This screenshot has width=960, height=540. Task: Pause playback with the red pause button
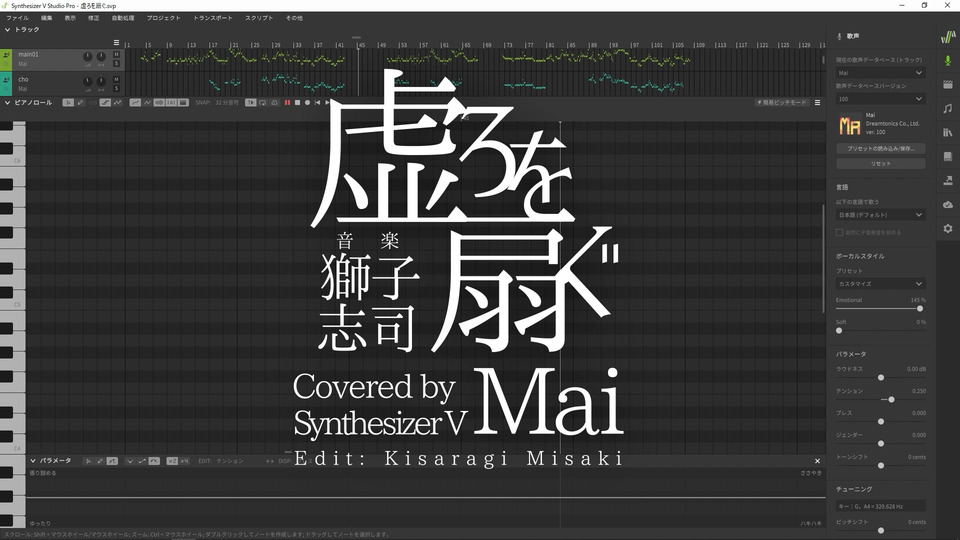coord(287,103)
